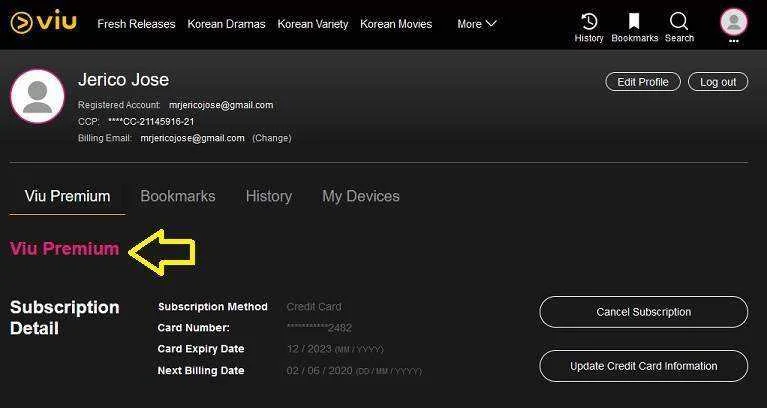Click the large profile picture
Screen dimensions: 767x408
(x=37, y=96)
